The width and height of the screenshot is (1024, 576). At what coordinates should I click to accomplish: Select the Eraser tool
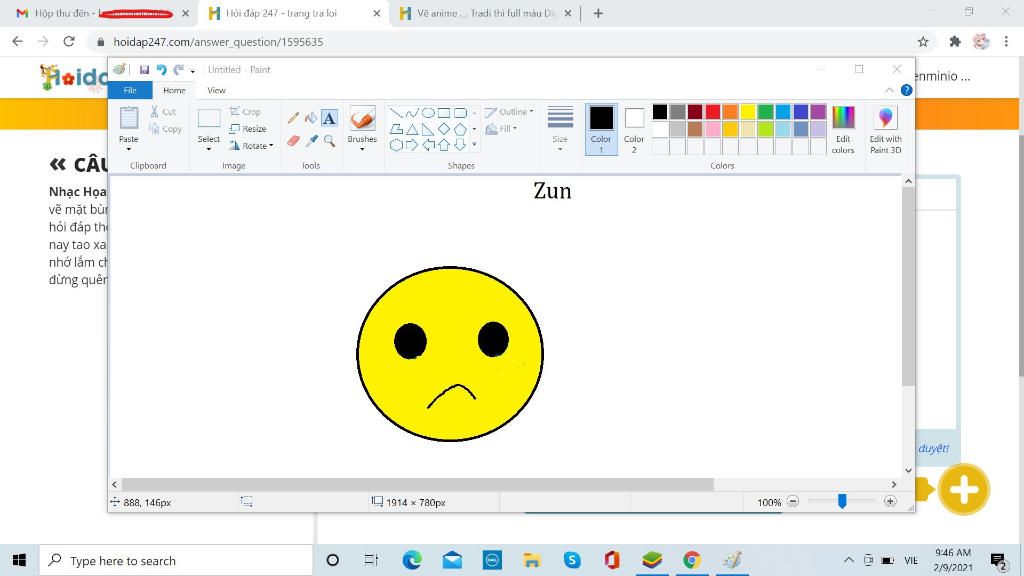tap(293, 140)
